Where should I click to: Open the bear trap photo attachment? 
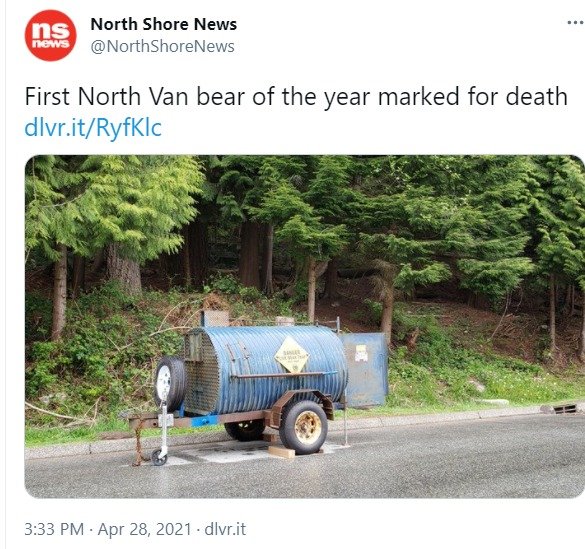(x=304, y=326)
